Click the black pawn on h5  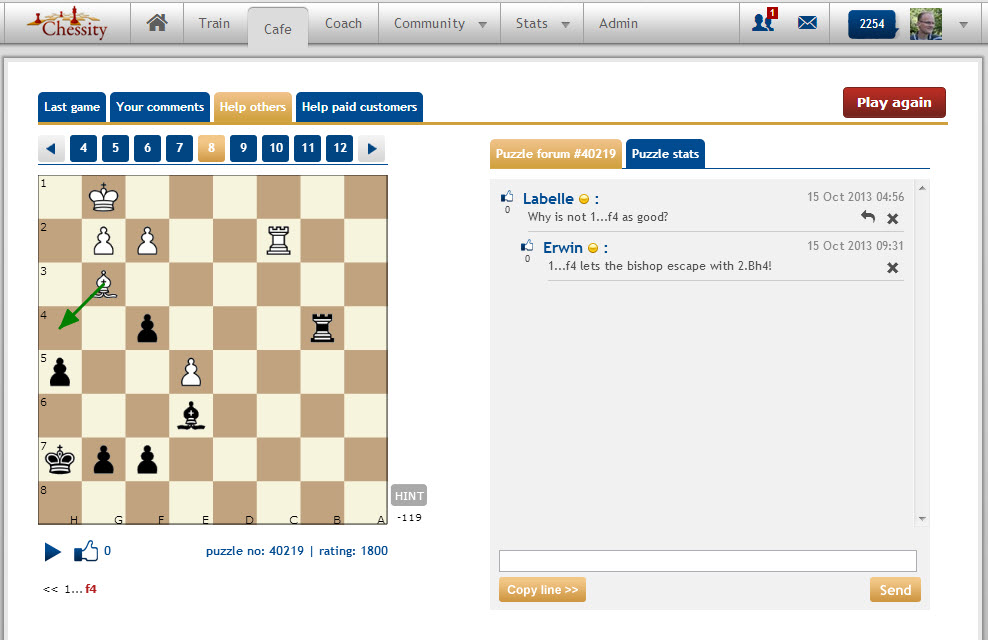click(x=60, y=372)
